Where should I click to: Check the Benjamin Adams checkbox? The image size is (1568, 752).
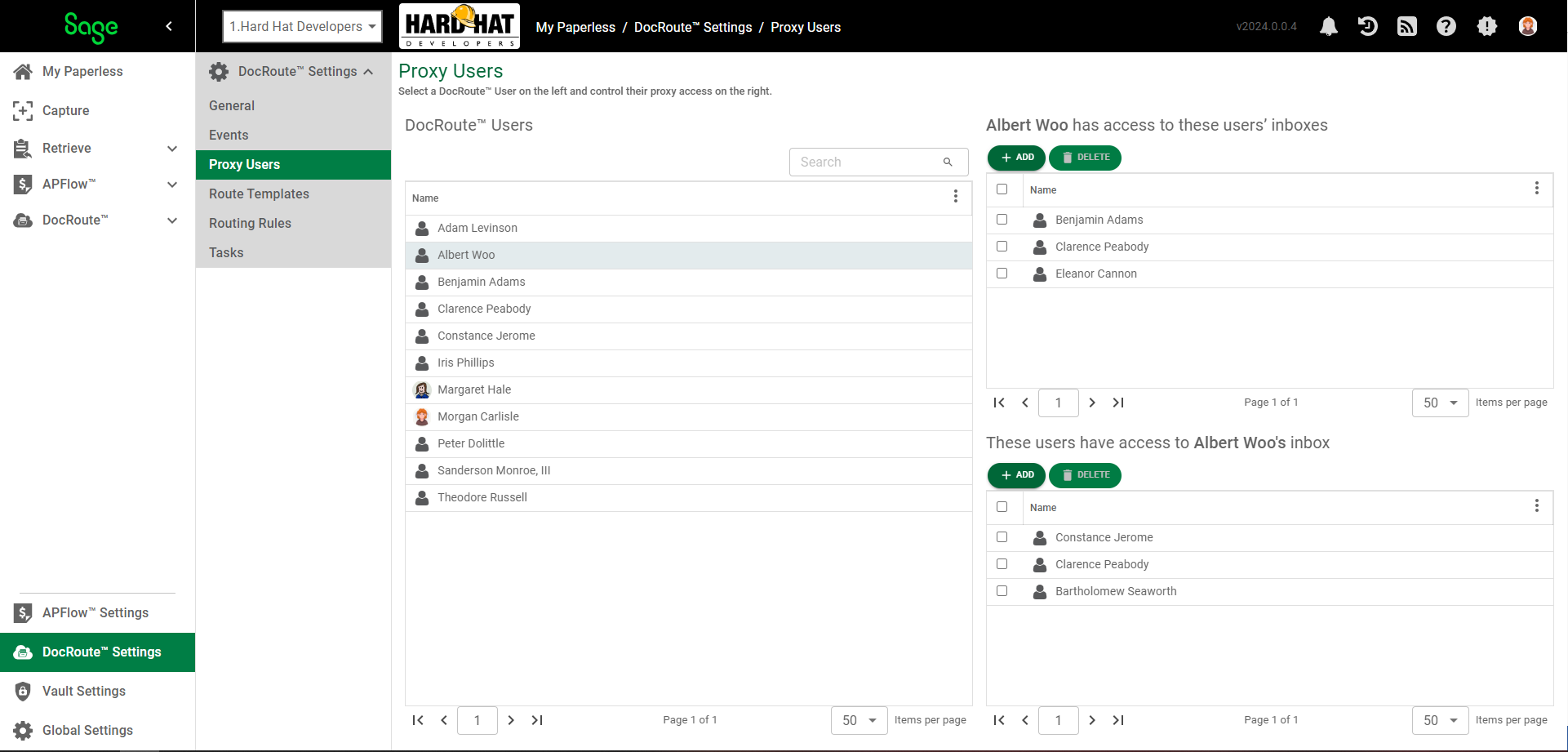1002,219
